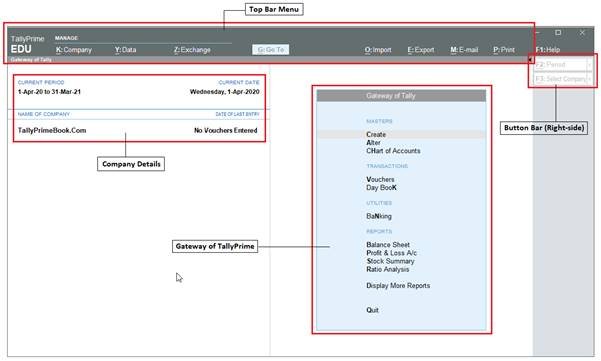Click the TallyPrime EDU logo
Image resolution: width=601 pixels, height=361 pixels.
27,44
